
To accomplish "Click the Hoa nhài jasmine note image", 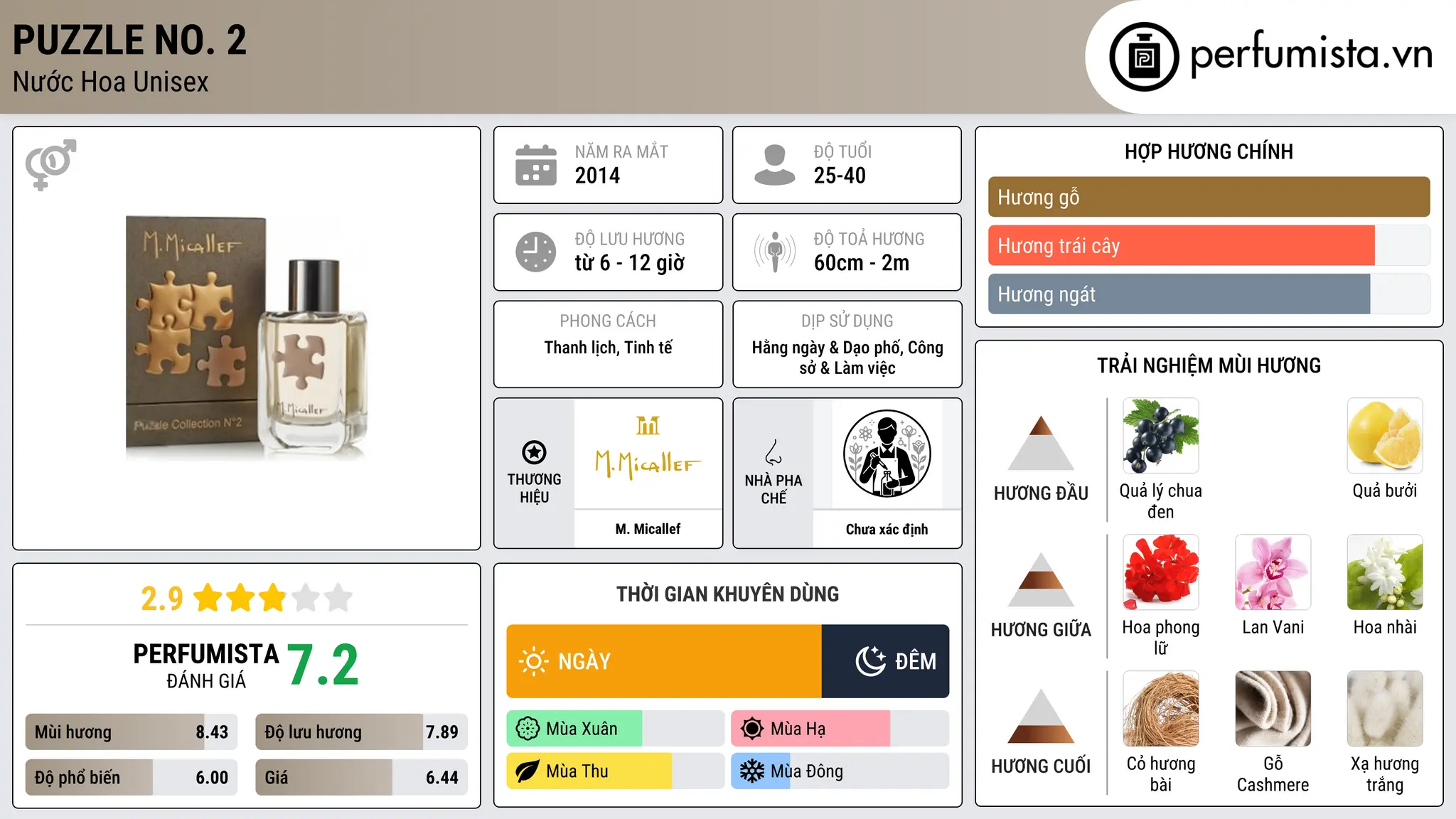I will 1385,572.
